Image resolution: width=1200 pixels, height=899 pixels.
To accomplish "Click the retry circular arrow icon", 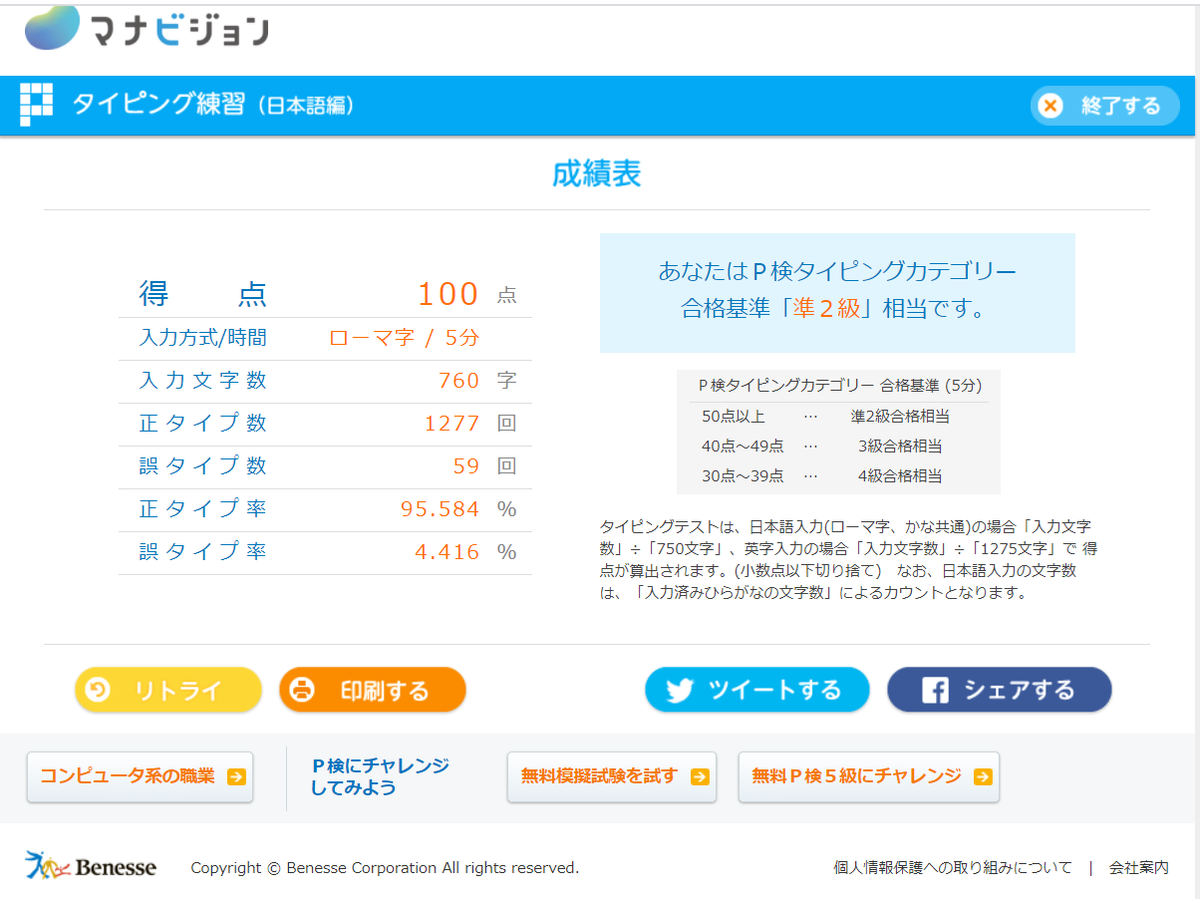I will [98, 690].
